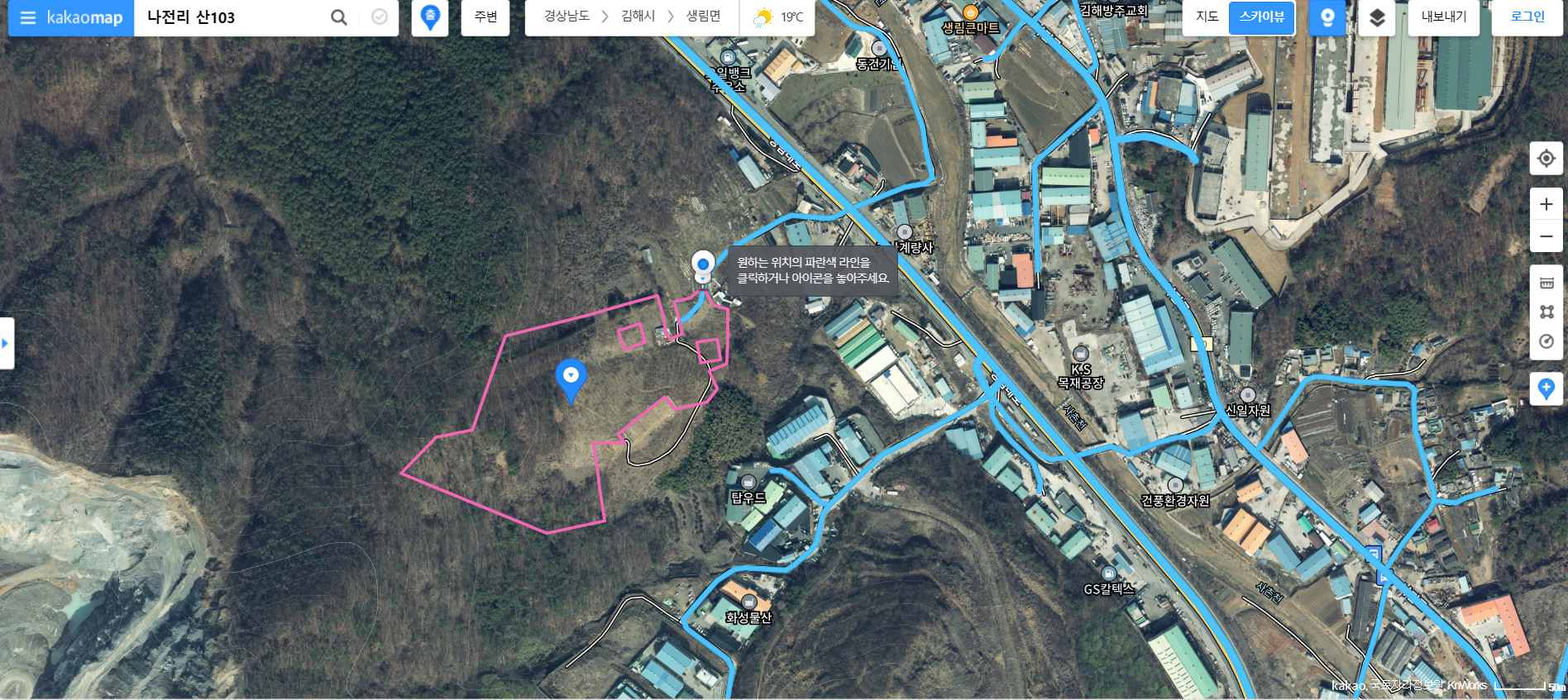Expand the collapsed left side panel
The image size is (1568, 700).
click(x=6, y=343)
